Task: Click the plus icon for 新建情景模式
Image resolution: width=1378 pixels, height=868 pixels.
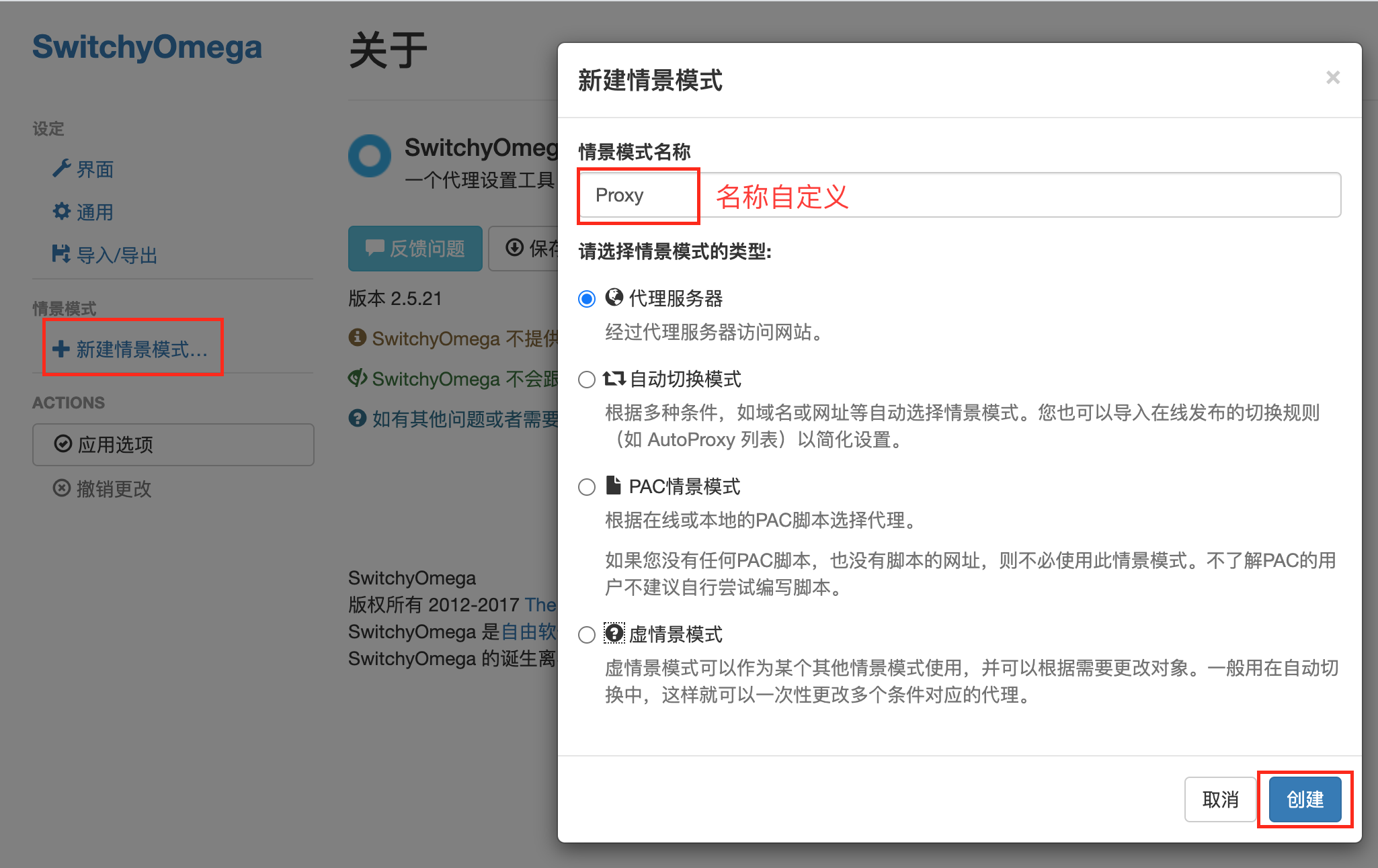Action: [x=61, y=349]
